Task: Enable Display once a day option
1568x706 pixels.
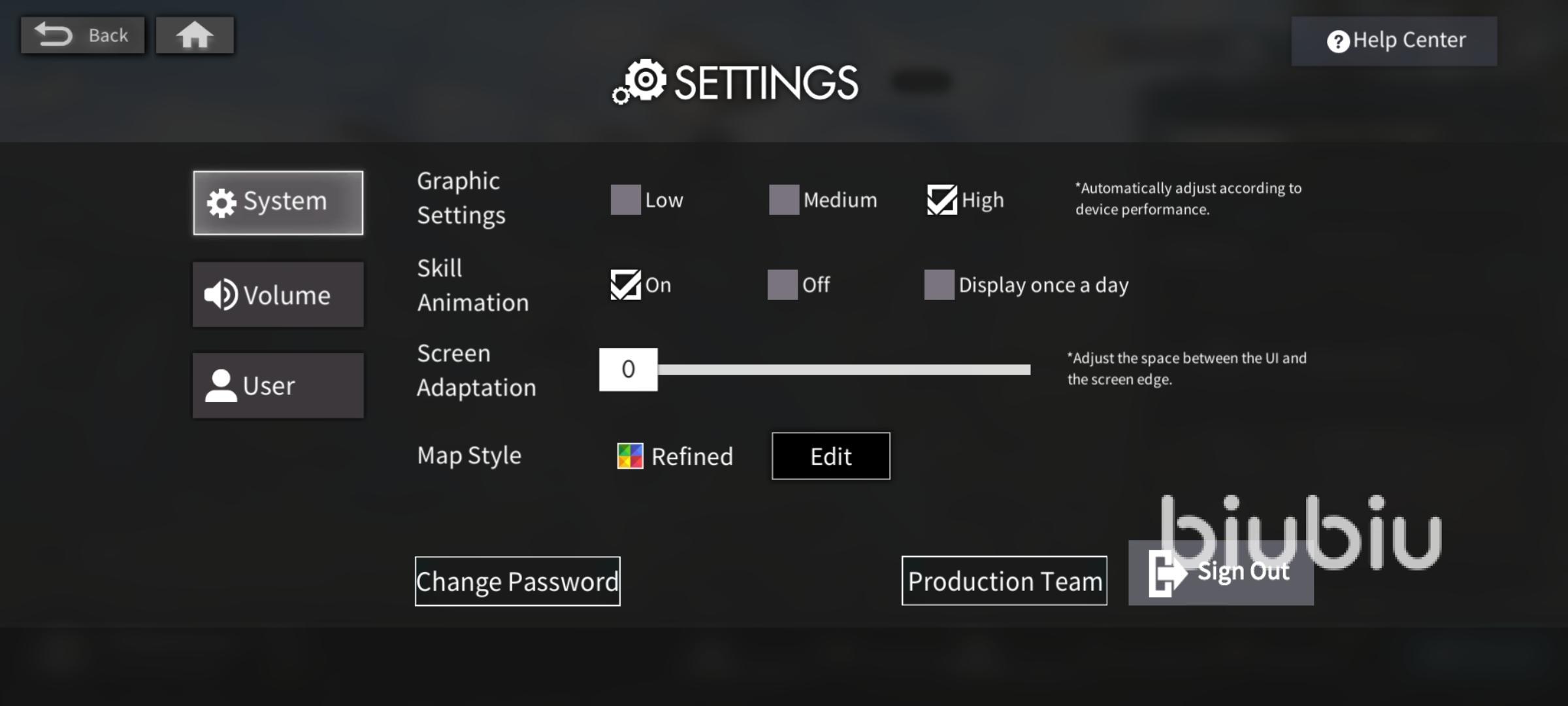Action: pos(939,284)
